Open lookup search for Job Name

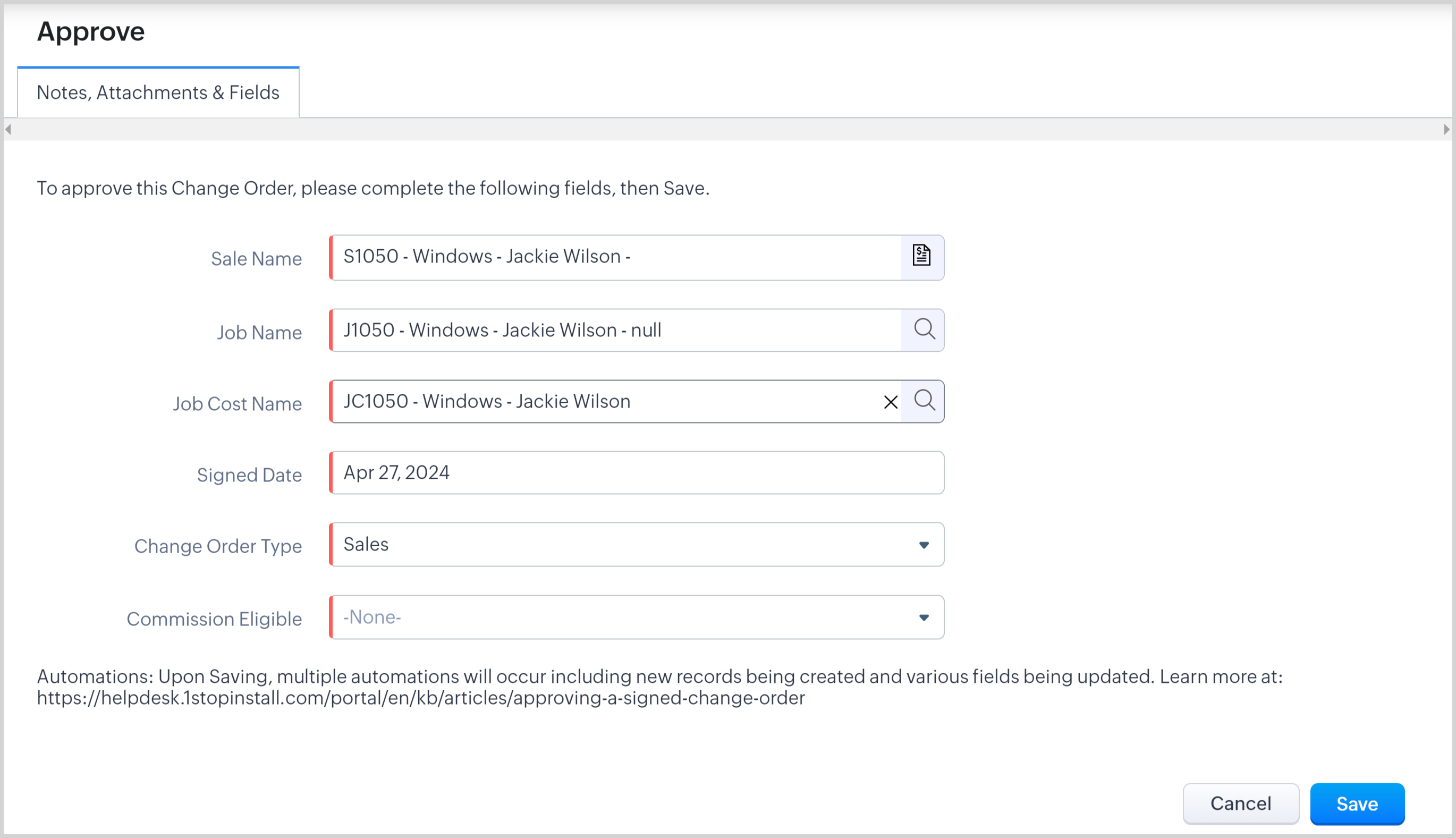pyautogui.click(x=924, y=330)
